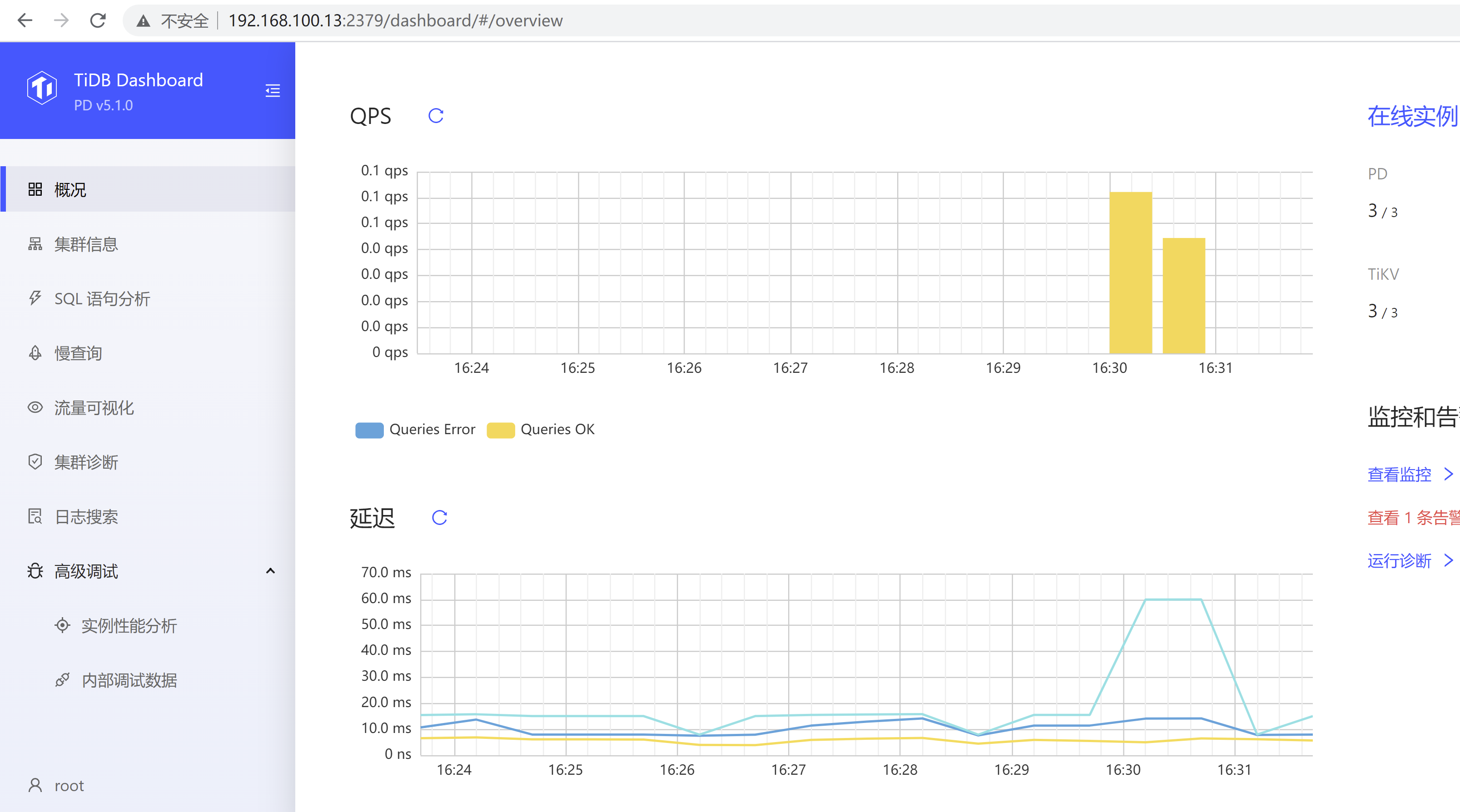Click the TiKV 3 / 3 instance count
The height and width of the screenshot is (812, 1460).
point(1382,312)
